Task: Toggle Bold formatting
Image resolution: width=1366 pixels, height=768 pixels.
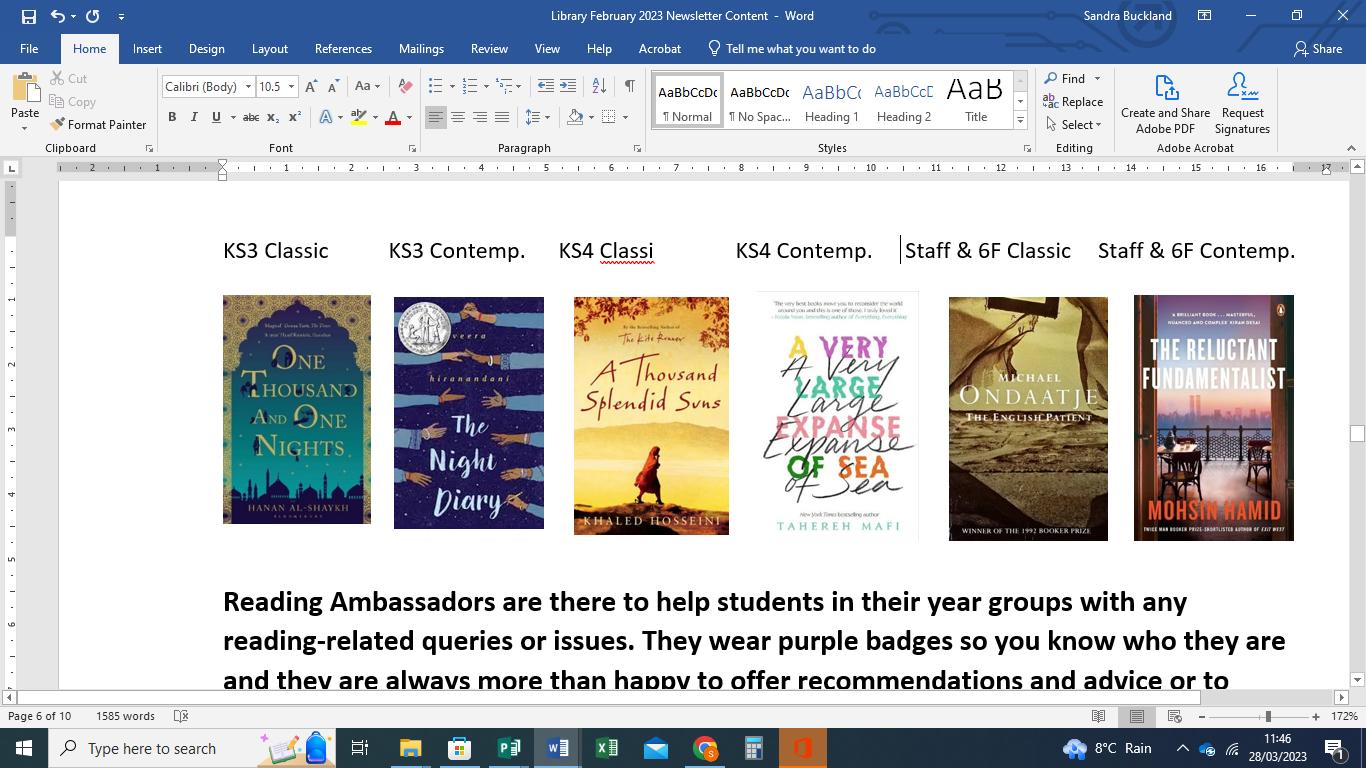Action: tap(172, 117)
